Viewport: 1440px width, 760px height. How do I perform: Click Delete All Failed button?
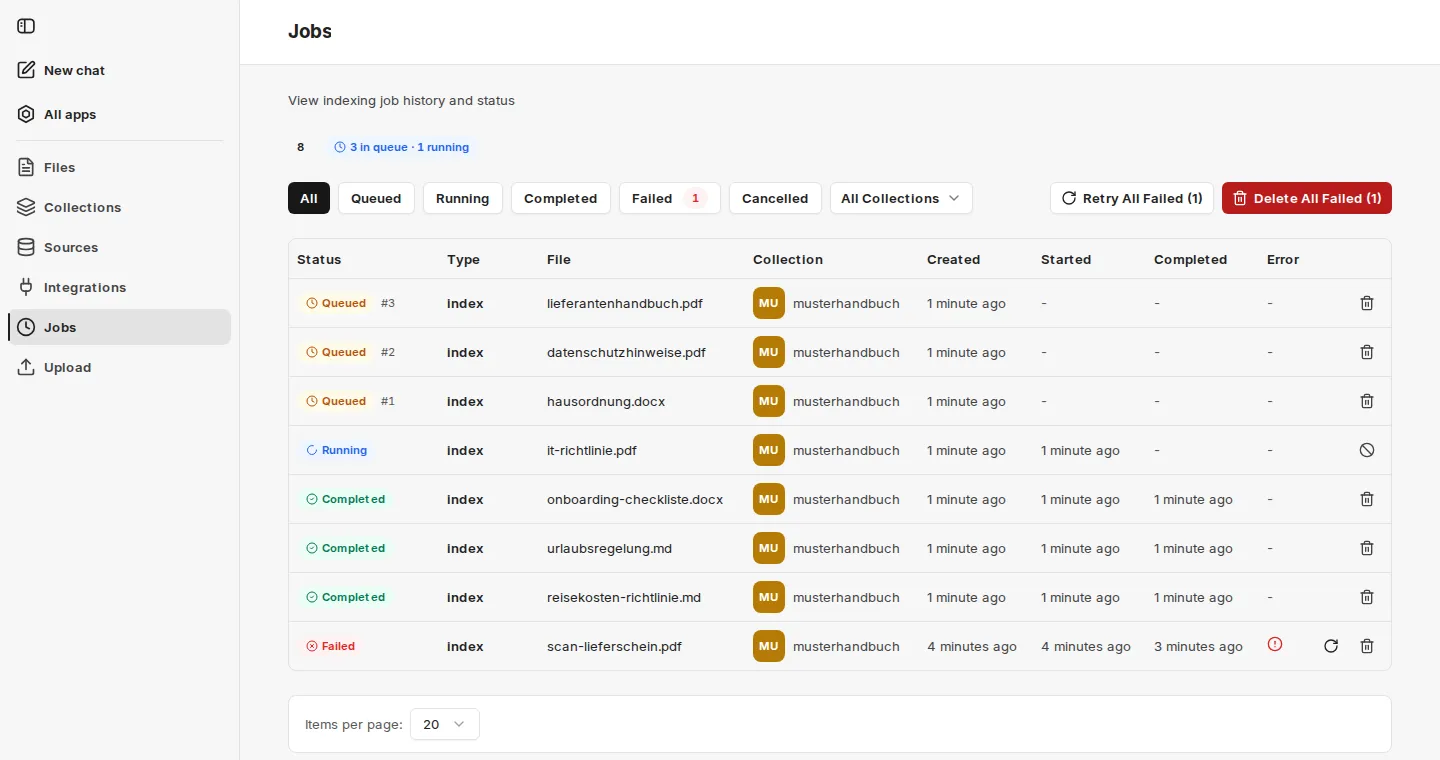(x=1307, y=198)
